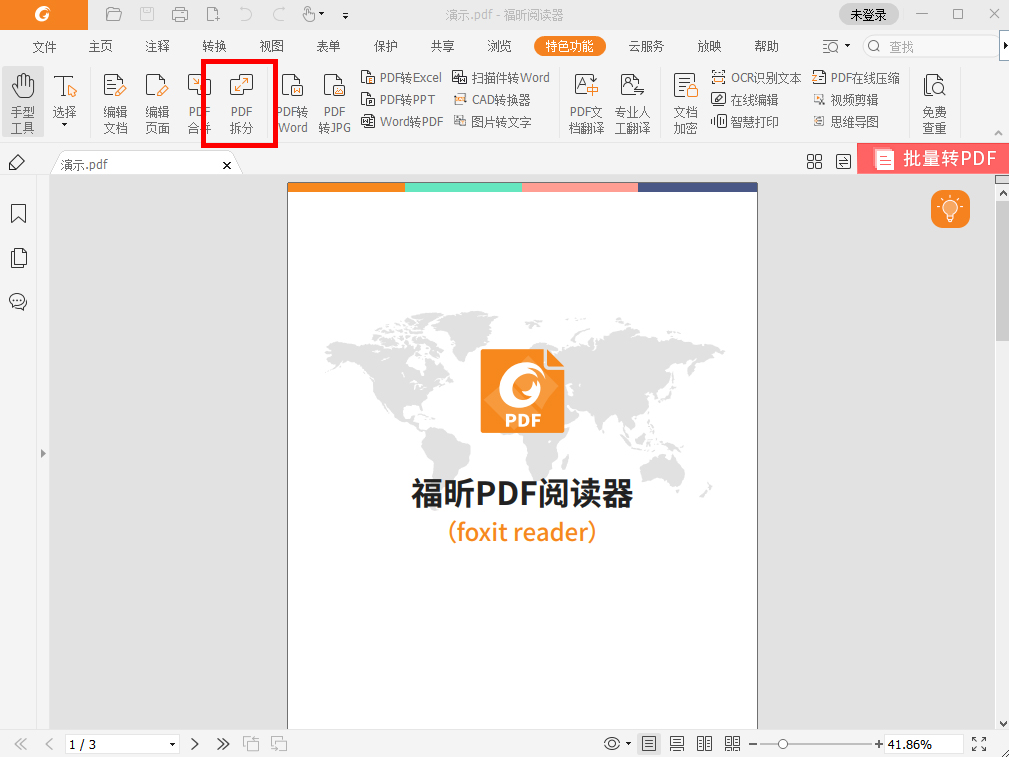Screen dimensions: 1009x757
Task: Switch to the 特色功能 ribbon tab
Action: pyautogui.click(x=569, y=46)
